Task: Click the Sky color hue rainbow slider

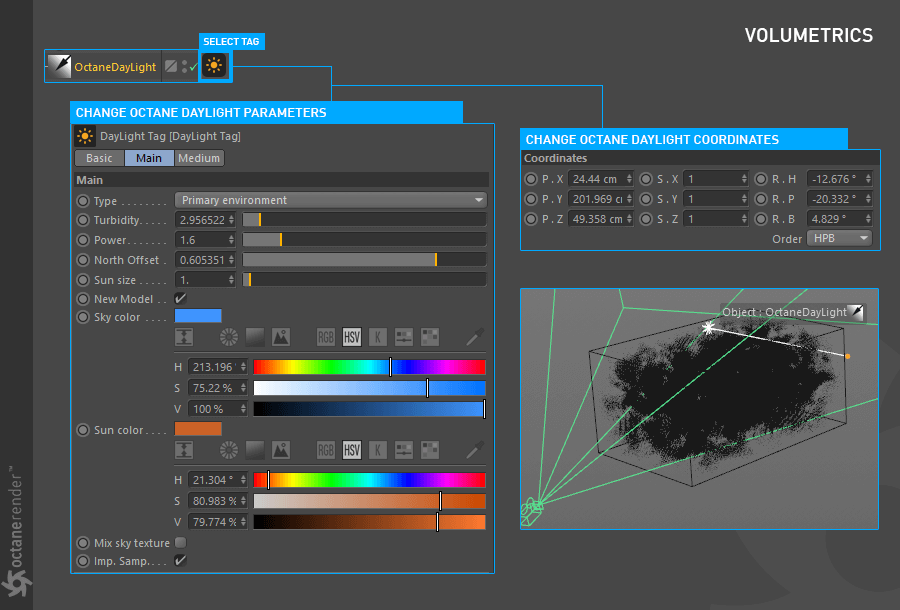Action: click(370, 367)
